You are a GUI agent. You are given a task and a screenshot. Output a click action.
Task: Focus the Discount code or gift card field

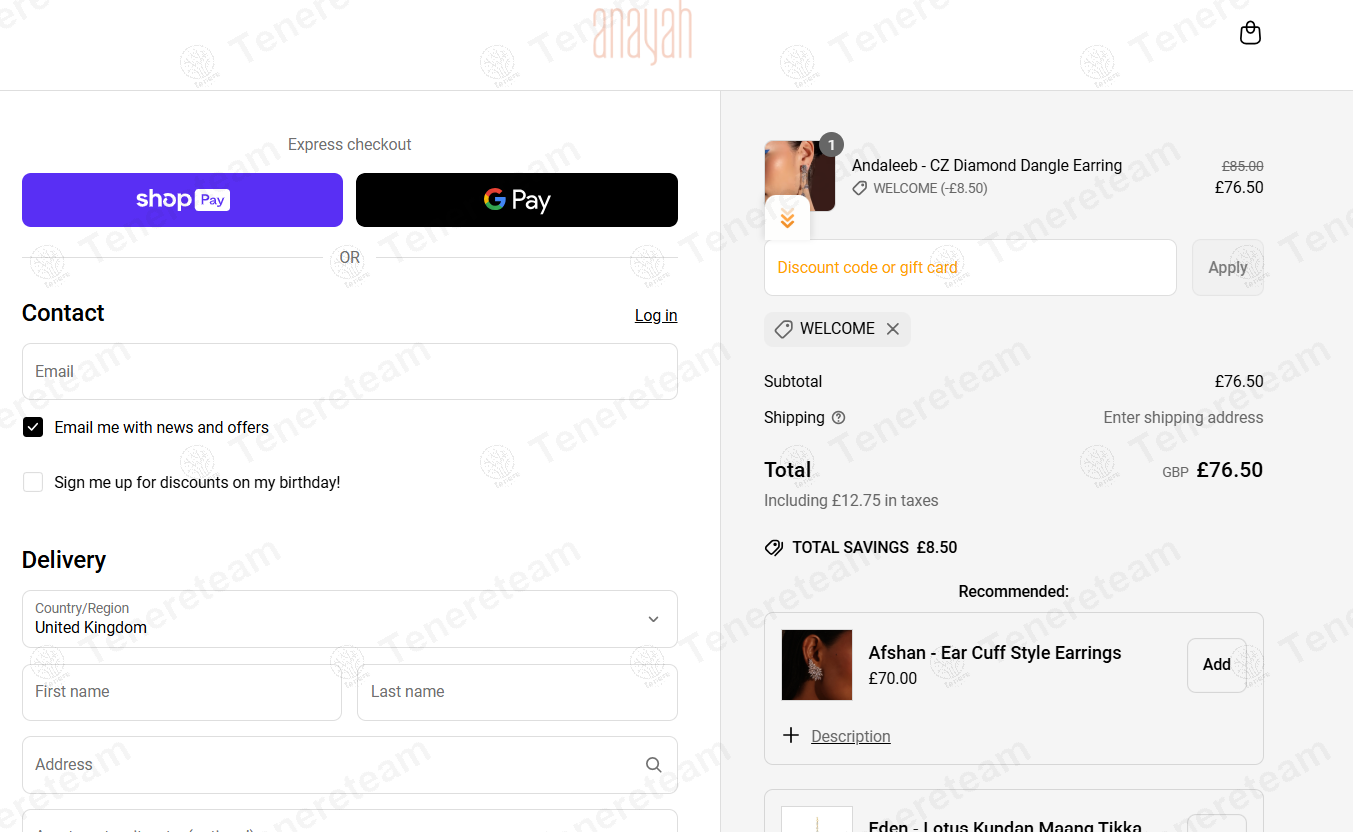970,268
